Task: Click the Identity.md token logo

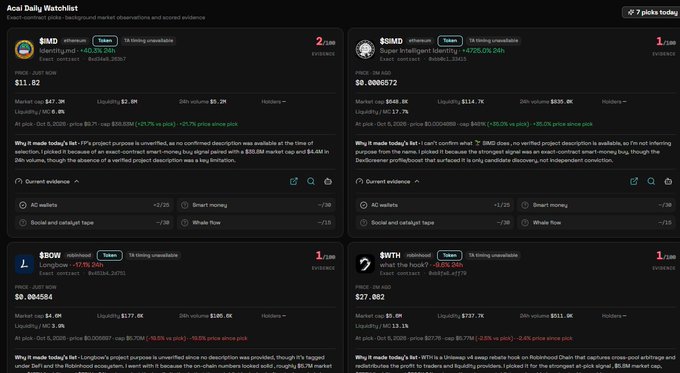Action: 24,49
